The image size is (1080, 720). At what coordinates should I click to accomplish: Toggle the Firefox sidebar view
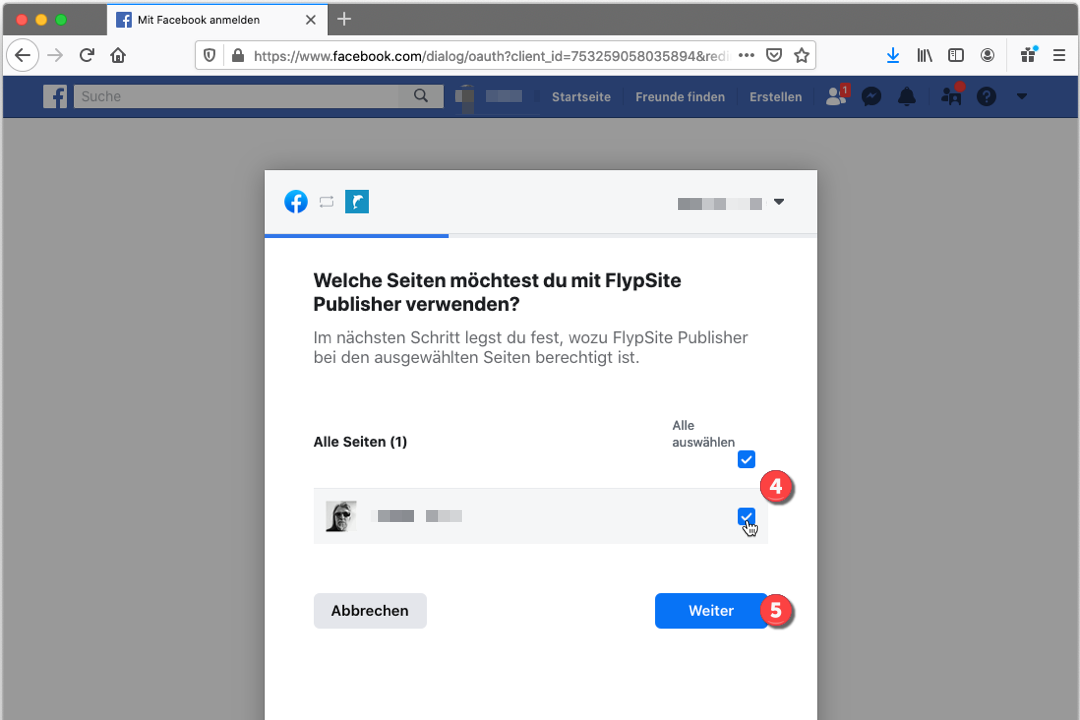point(956,55)
